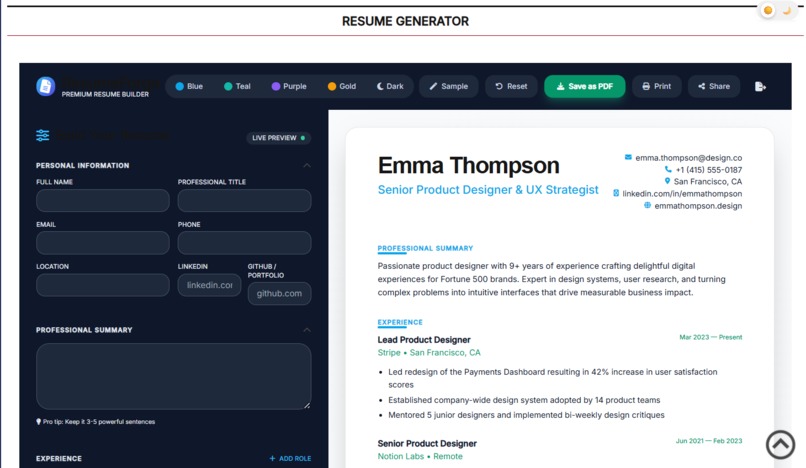This screenshot has height=468, width=806.
Task: Click the 'Lead Product Designer' job title
Action: point(424,340)
